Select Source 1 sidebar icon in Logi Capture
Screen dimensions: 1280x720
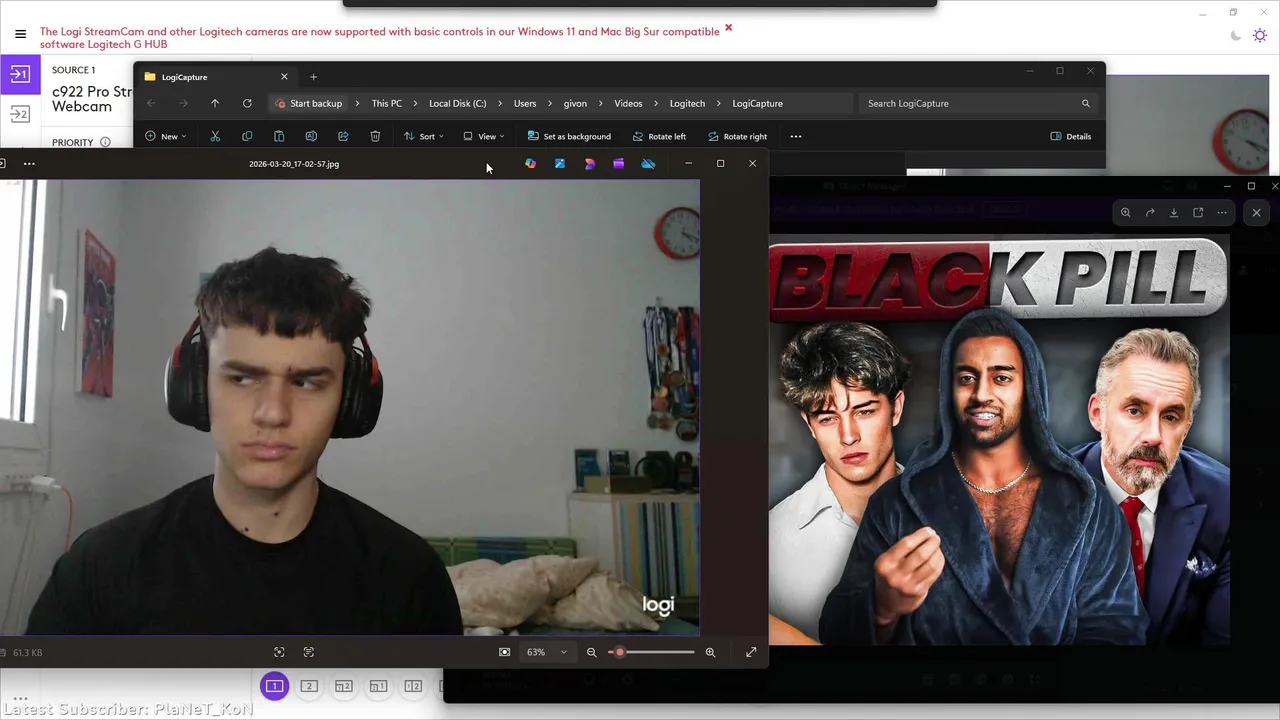(20, 73)
